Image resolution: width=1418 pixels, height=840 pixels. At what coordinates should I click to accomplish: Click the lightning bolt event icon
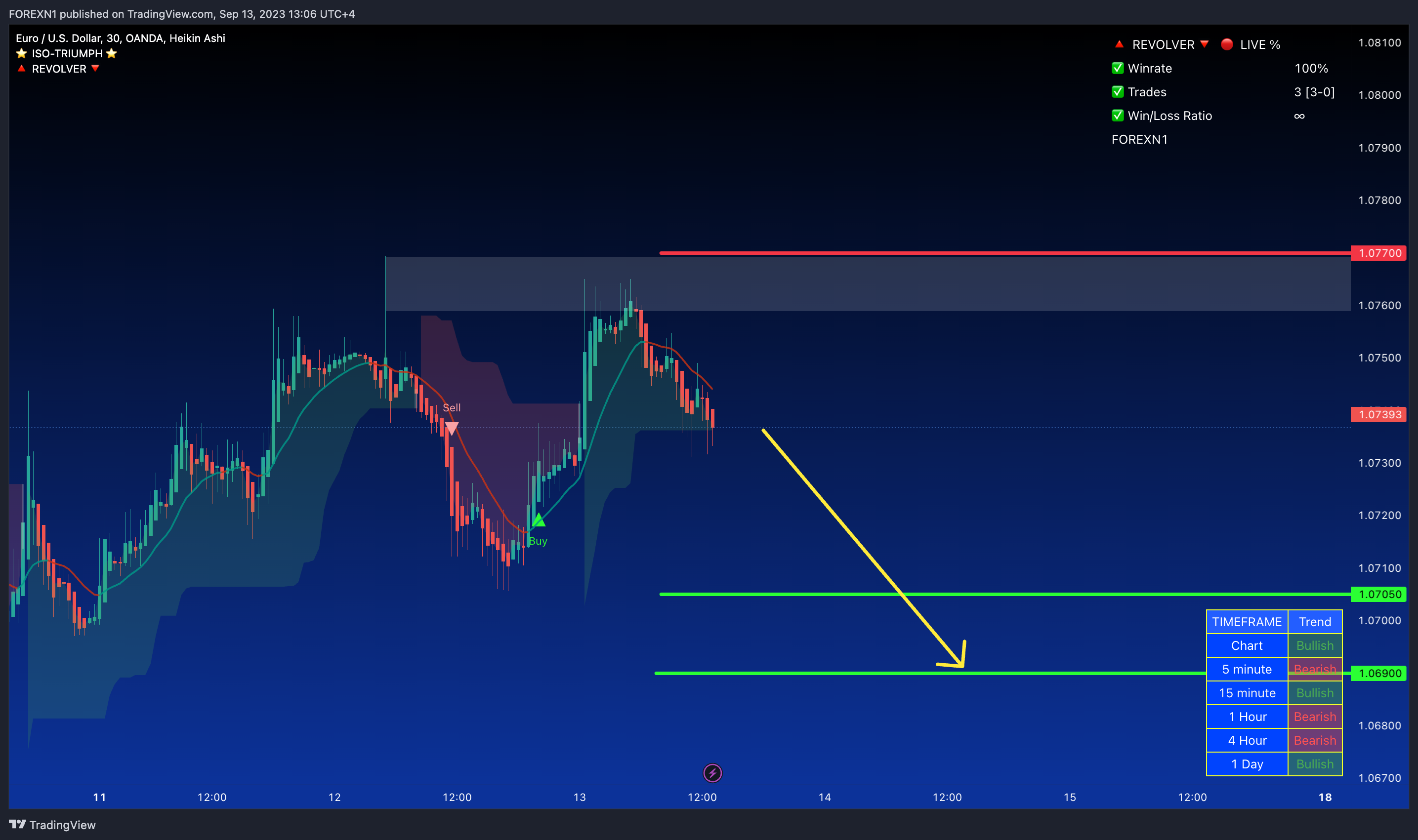pyautogui.click(x=712, y=773)
